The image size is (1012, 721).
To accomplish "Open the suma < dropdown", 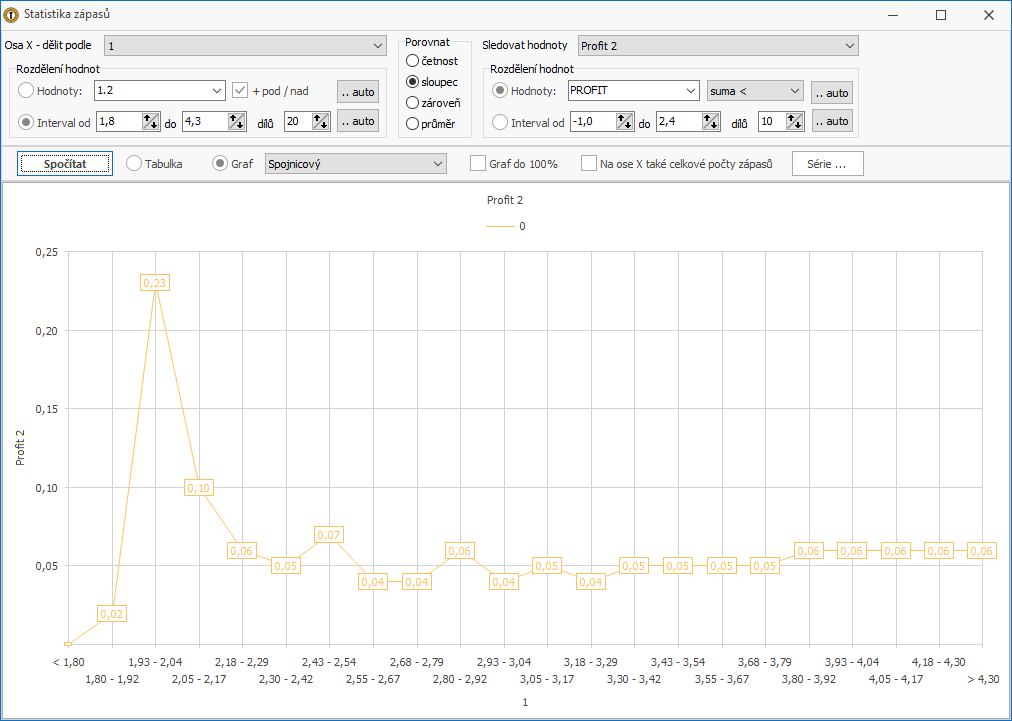I will tap(755, 91).
